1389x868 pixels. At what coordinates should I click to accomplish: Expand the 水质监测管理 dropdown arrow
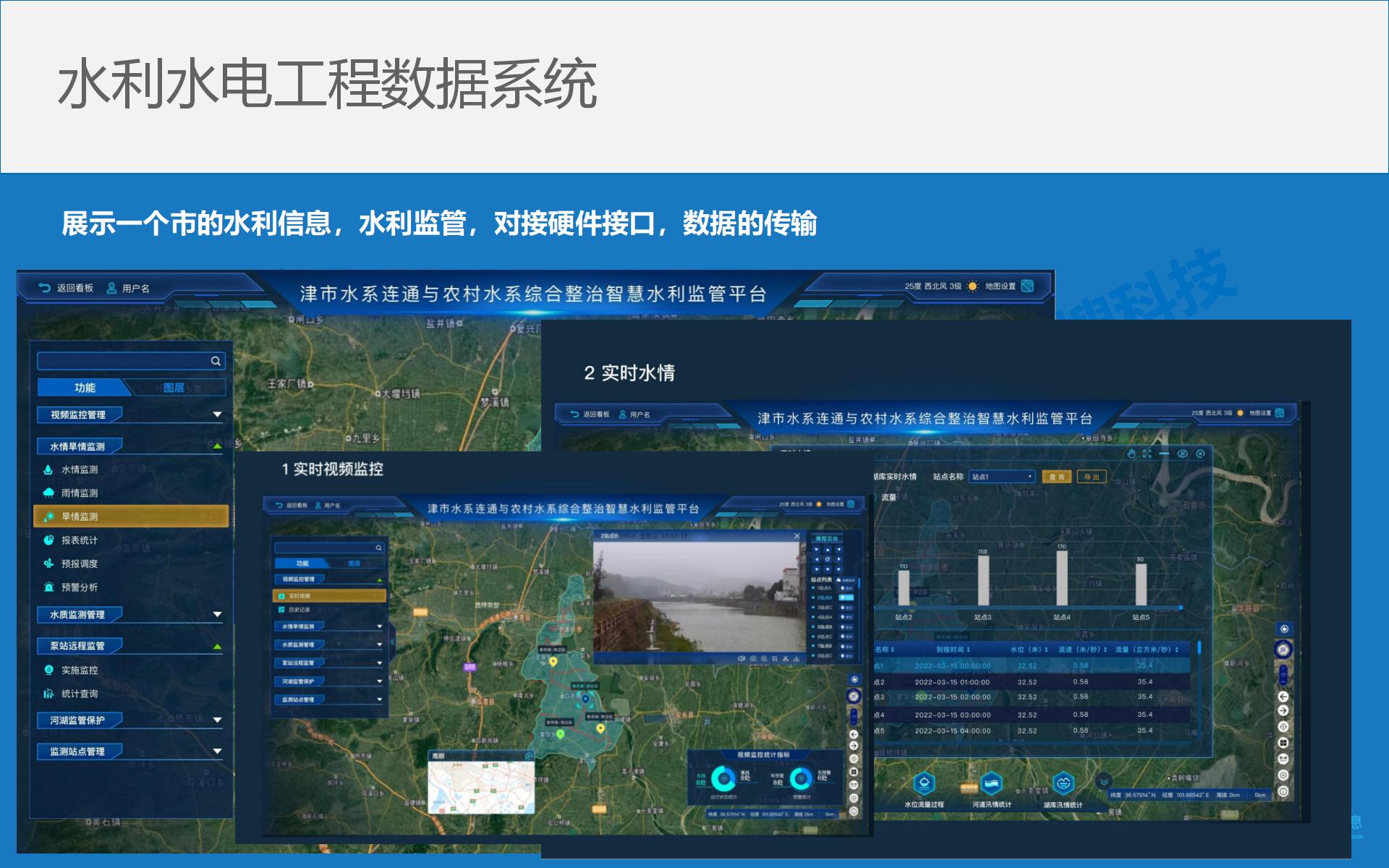click(217, 614)
